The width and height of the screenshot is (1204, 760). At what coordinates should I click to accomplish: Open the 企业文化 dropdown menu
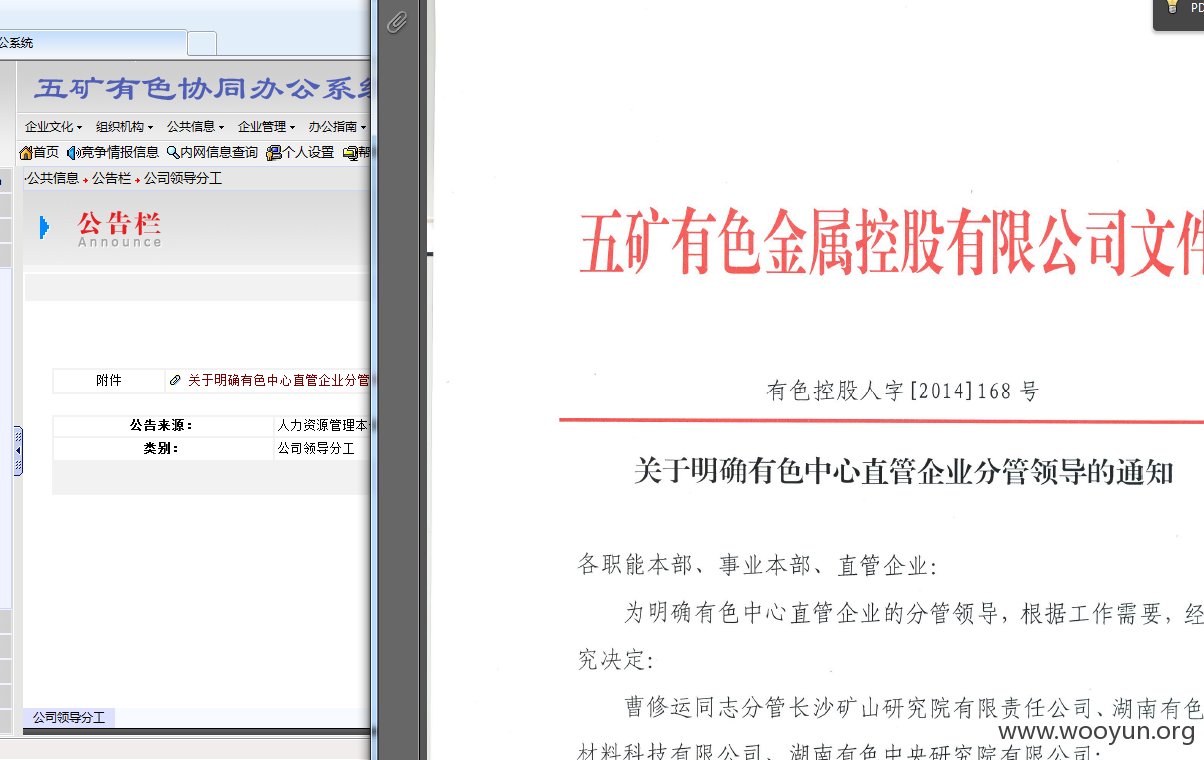point(53,127)
